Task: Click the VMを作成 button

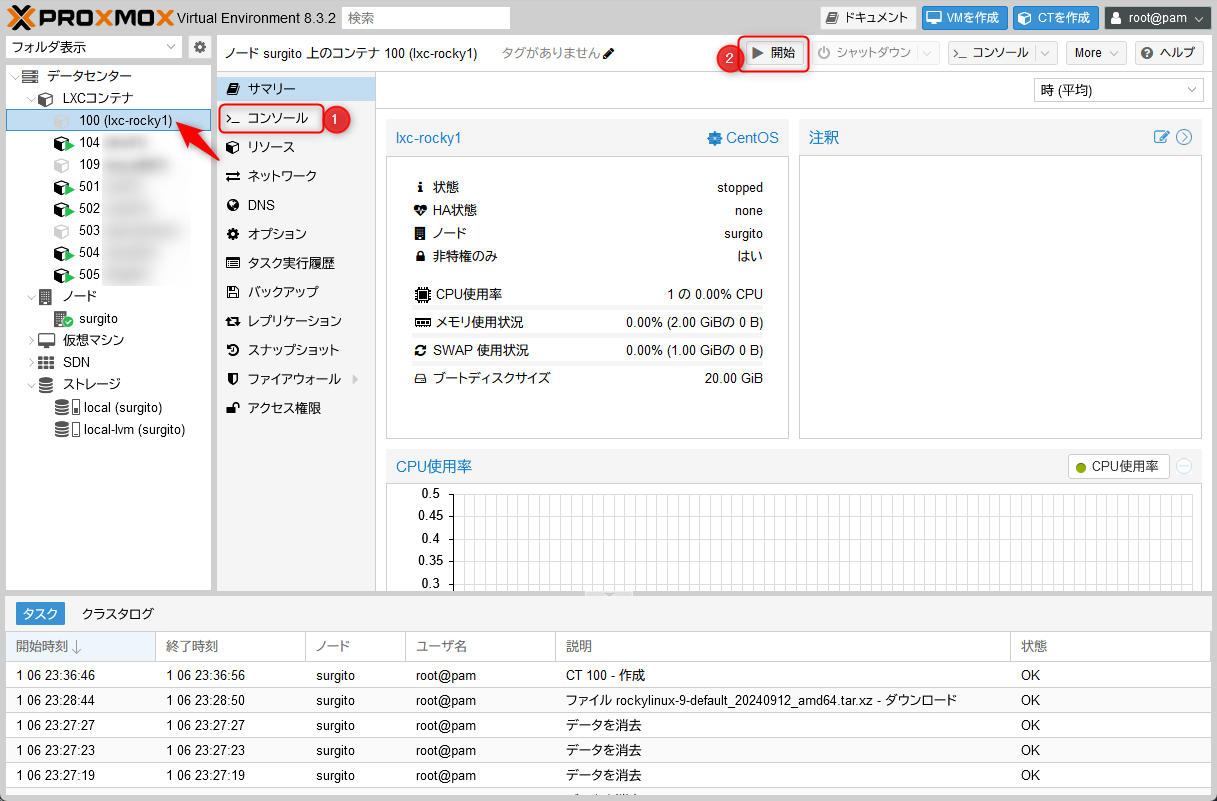Action: pyautogui.click(x=964, y=18)
